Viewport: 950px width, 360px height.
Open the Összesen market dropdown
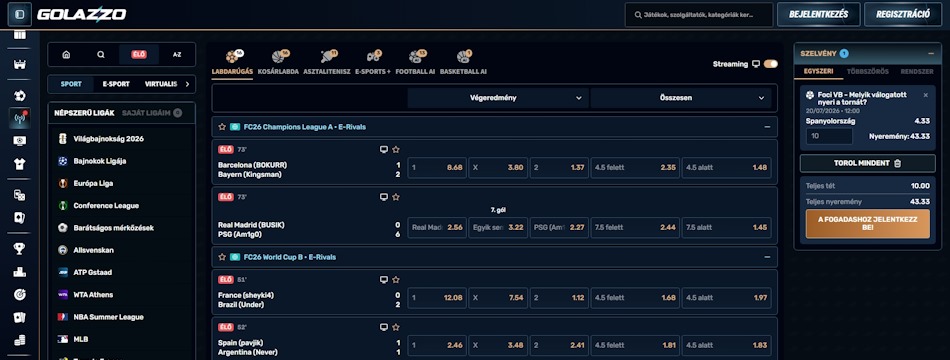680,98
